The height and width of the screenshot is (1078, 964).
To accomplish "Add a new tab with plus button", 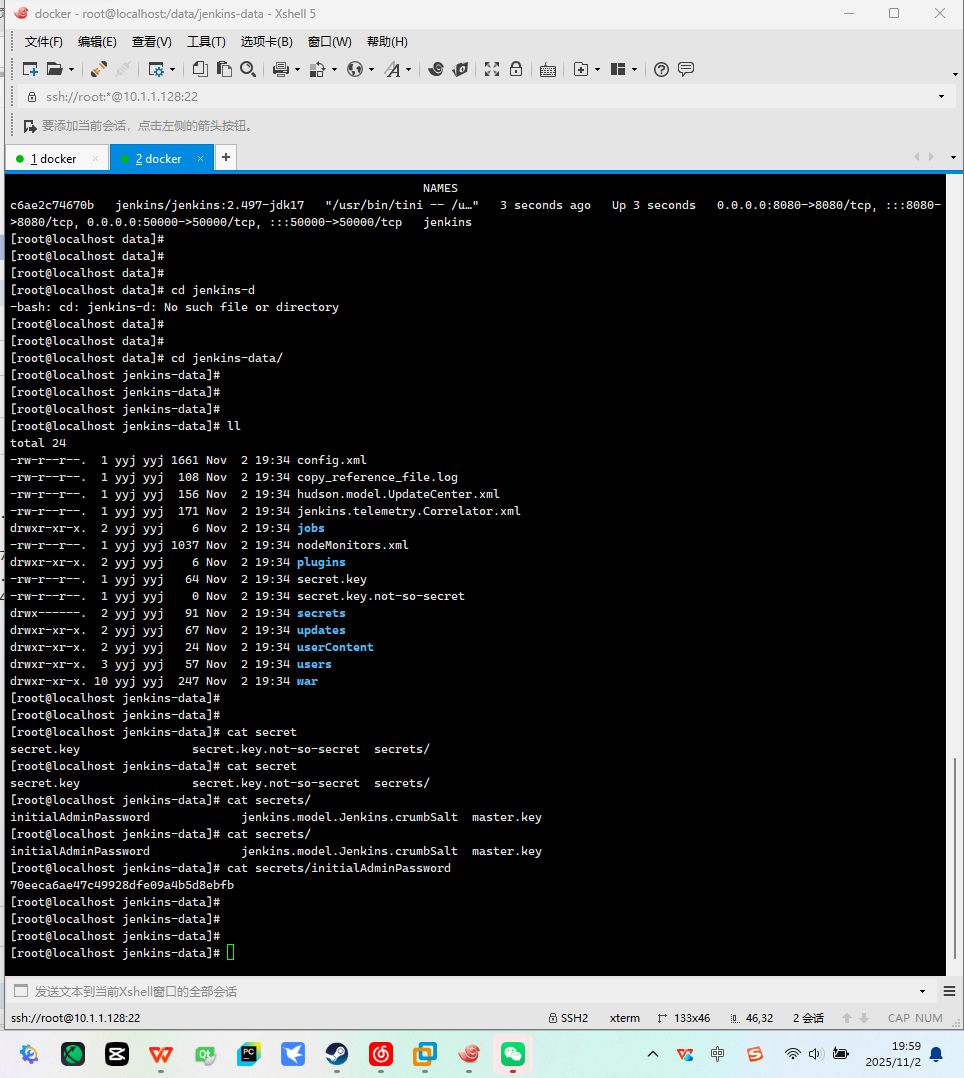I will [226, 157].
